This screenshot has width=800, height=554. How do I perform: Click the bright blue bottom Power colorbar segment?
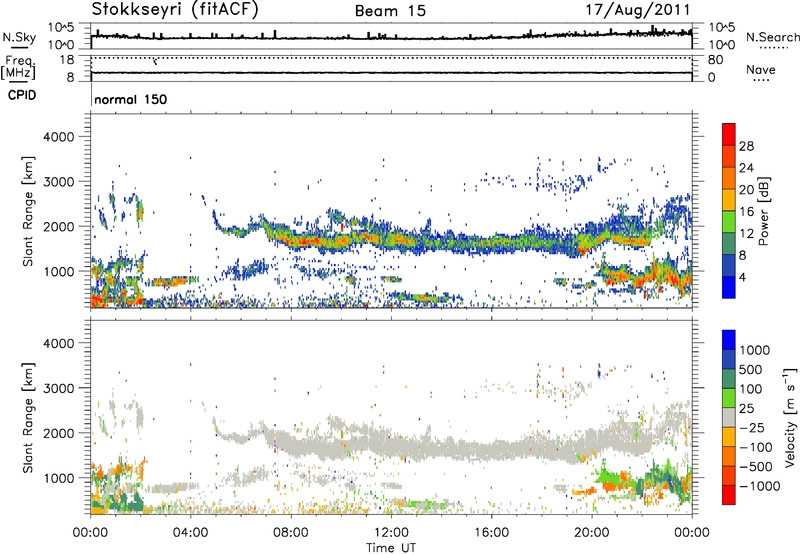click(x=729, y=287)
